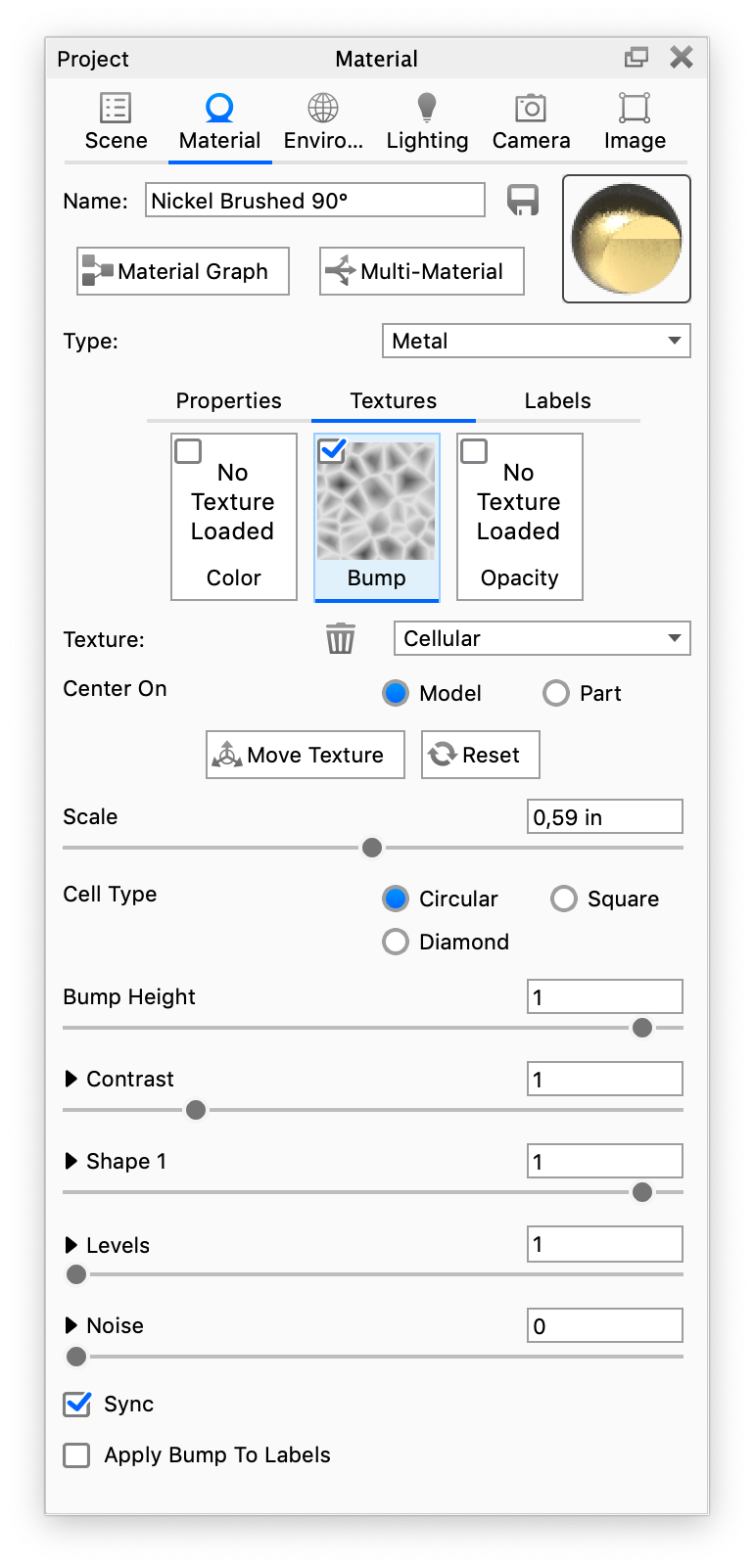Image resolution: width=754 pixels, height=1568 pixels.
Task: Choose Diamond cell type
Action: tap(396, 942)
